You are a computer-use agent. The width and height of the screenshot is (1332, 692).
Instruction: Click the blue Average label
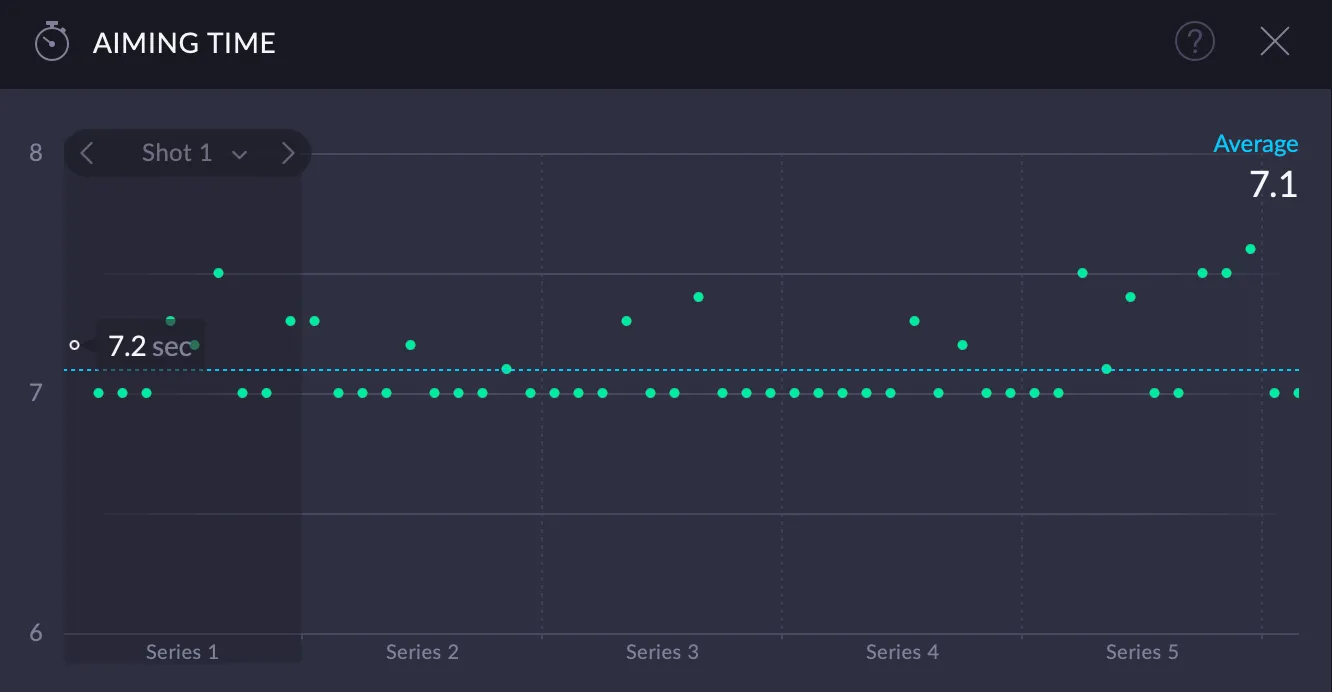[1256, 143]
